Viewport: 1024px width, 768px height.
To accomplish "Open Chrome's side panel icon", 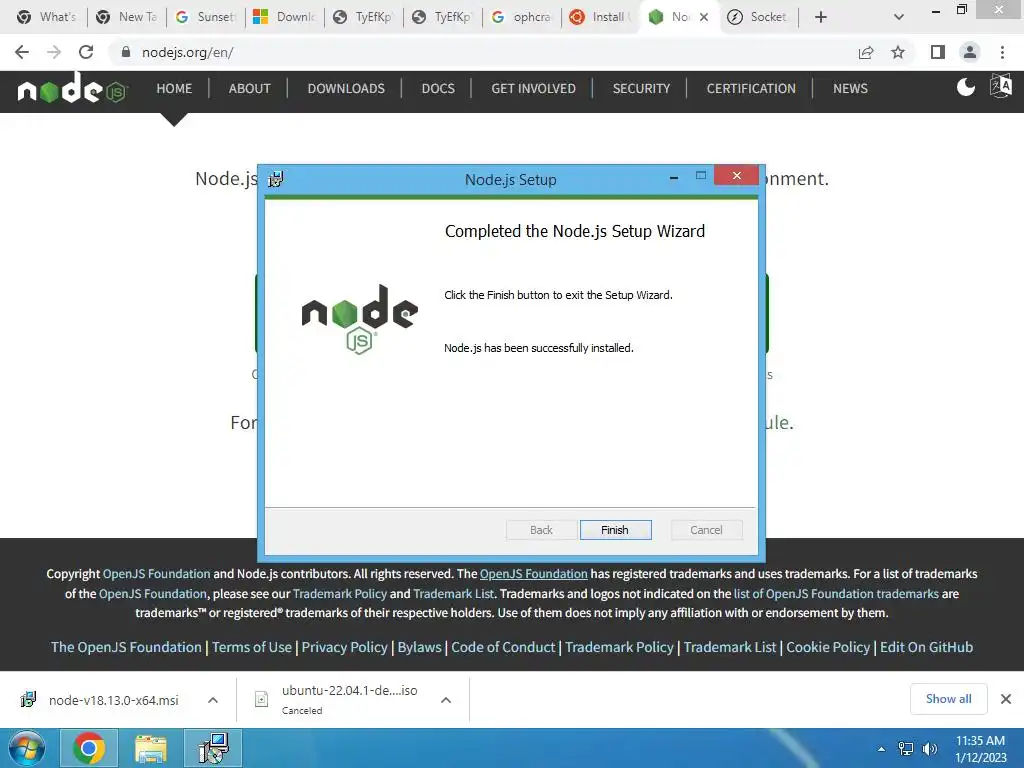I will 938,52.
